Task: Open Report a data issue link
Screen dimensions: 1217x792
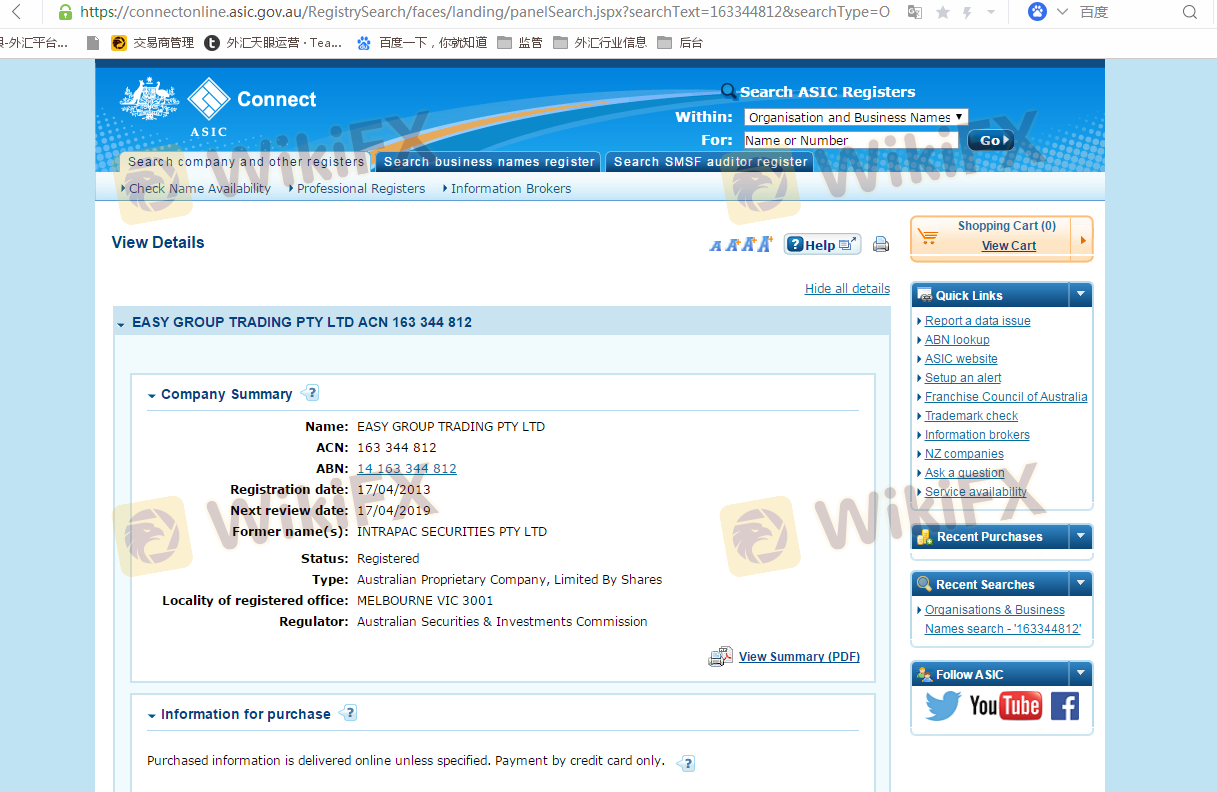Action: [x=977, y=321]
